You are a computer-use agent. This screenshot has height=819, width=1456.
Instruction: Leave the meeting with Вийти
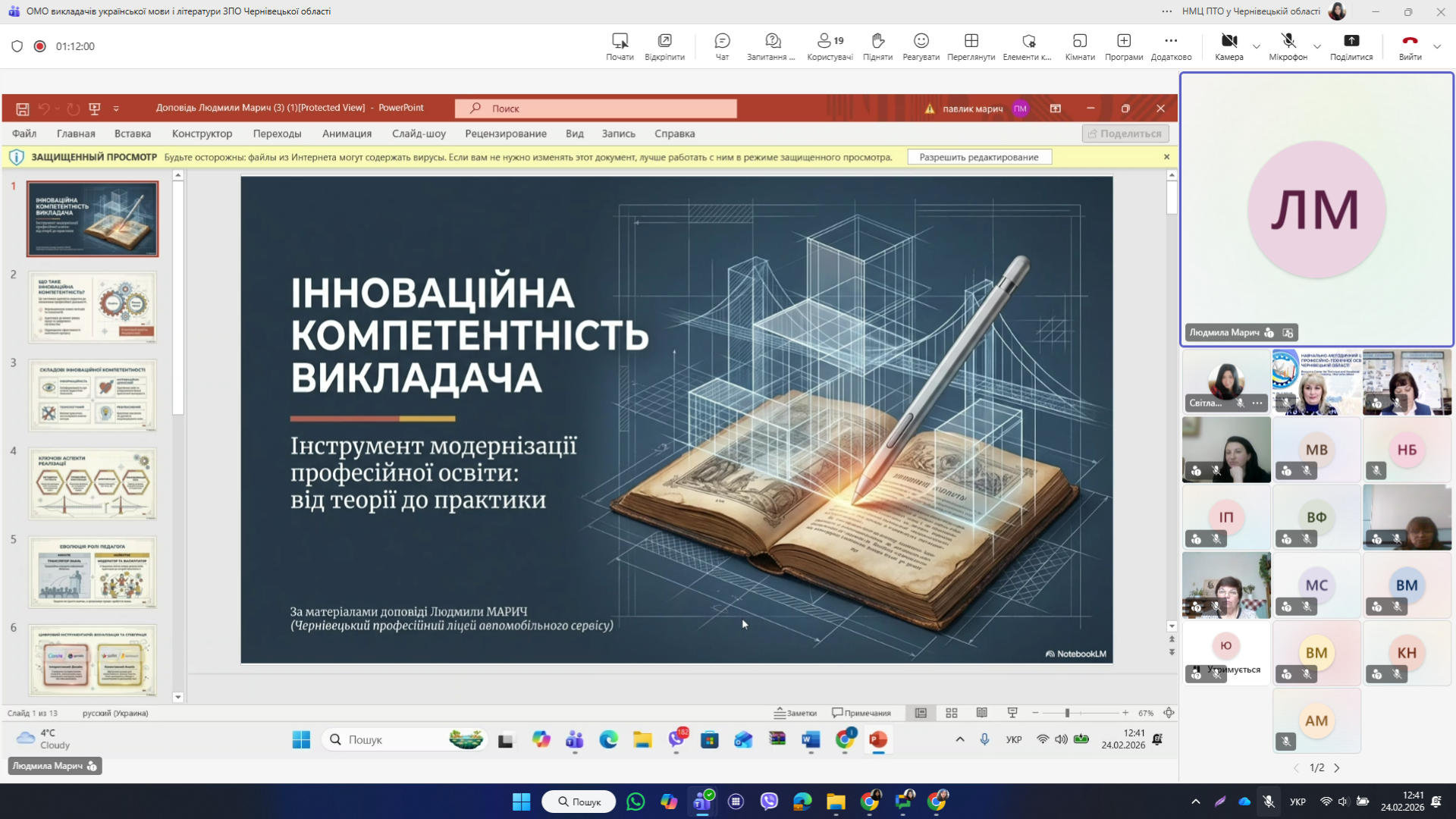(x=1410, y=45)
